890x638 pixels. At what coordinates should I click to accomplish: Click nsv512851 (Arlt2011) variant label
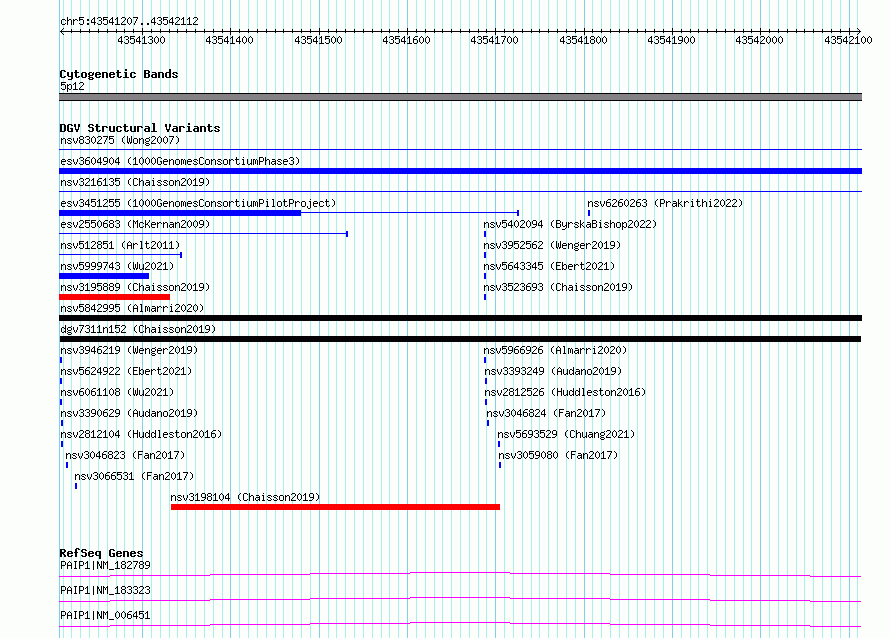point(120,245)
